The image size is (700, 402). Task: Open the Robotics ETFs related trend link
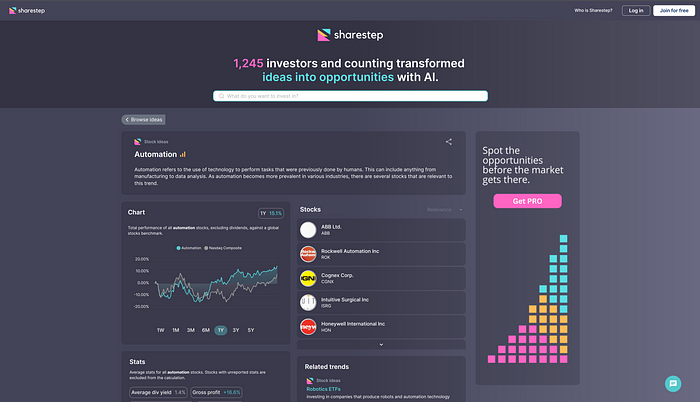(323, 389)
